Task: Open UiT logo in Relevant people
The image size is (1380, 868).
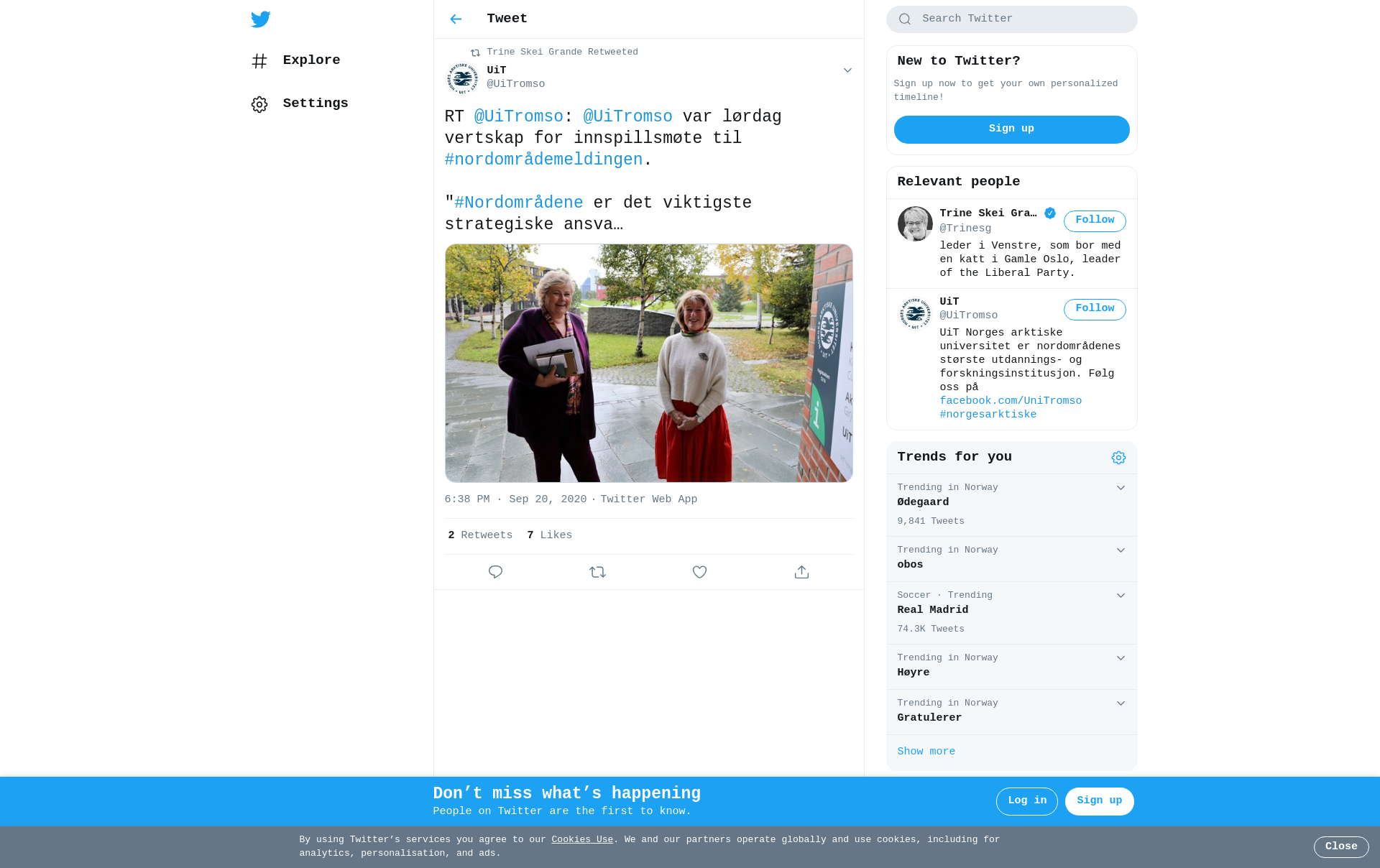Action: 915,313
